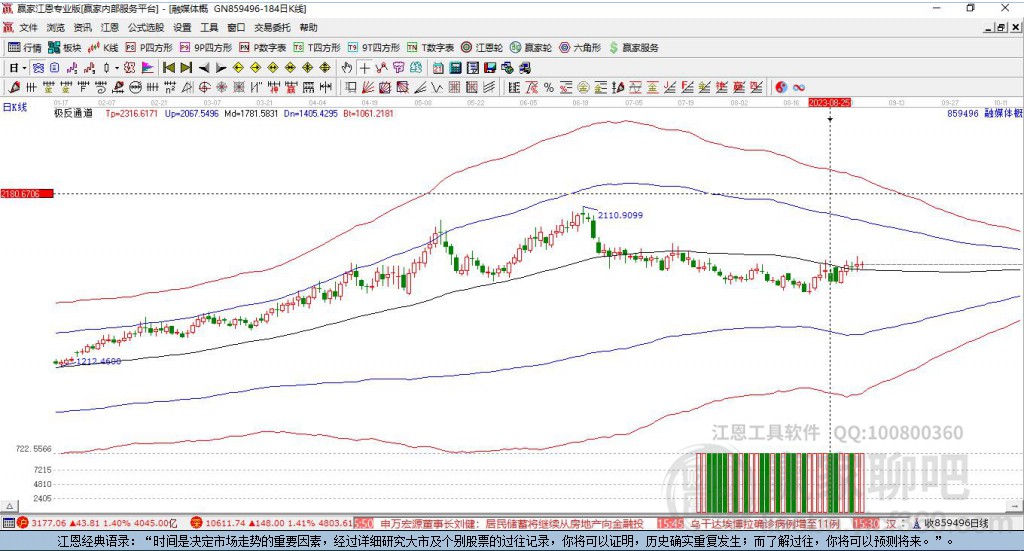1024x551 pixels.
Task: Click the circled 金 gold ratio icon
Action: [583, 87]
